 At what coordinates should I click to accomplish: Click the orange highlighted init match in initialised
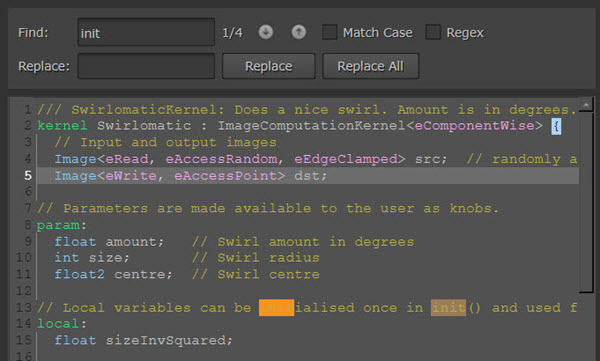(x=276, y=308)
